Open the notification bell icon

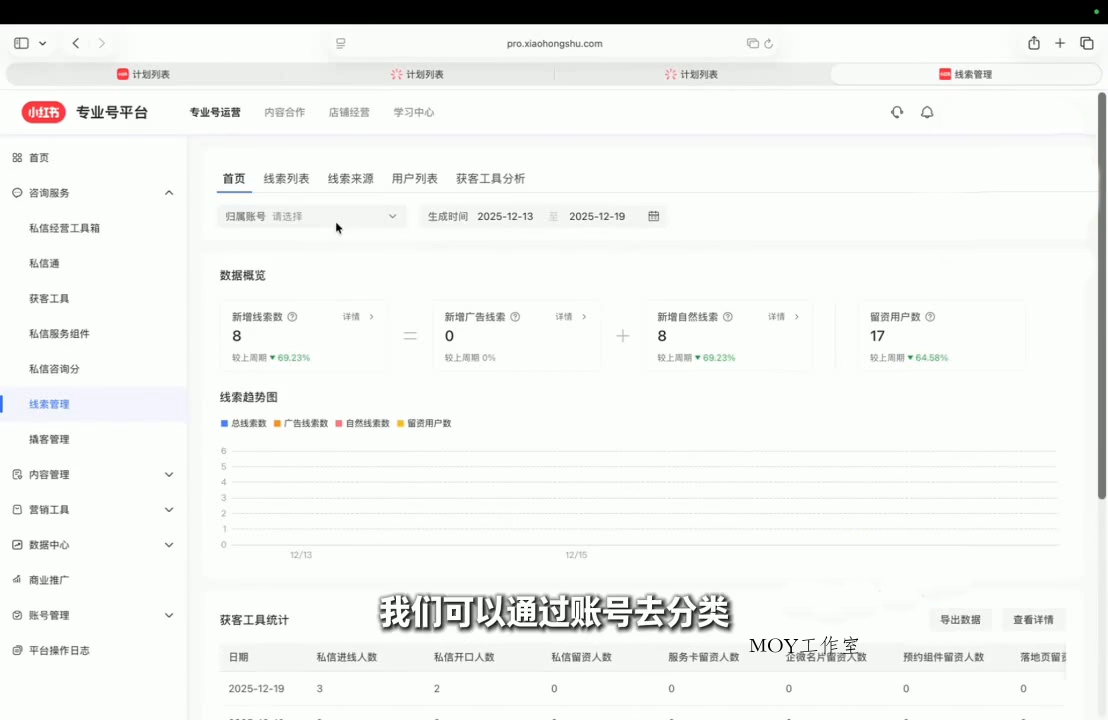tap(927, 112)
